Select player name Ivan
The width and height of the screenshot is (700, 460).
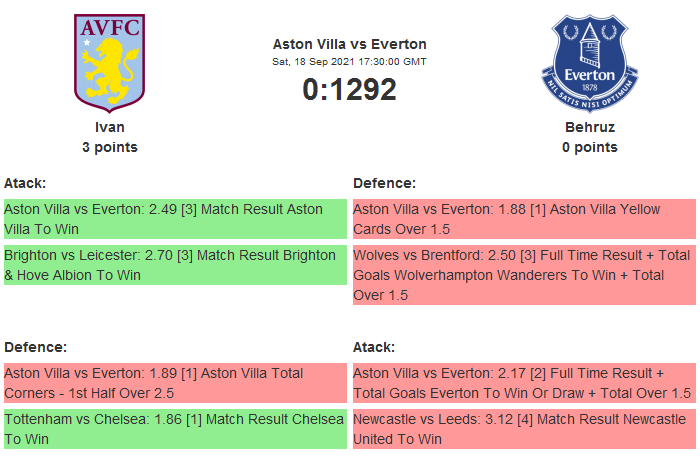pos(110,127)
